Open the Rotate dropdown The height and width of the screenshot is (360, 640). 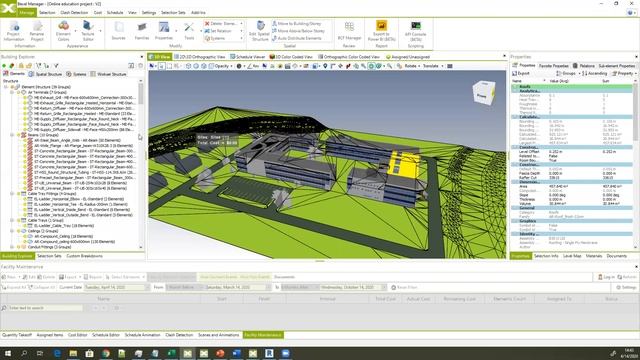pos(412,66)
